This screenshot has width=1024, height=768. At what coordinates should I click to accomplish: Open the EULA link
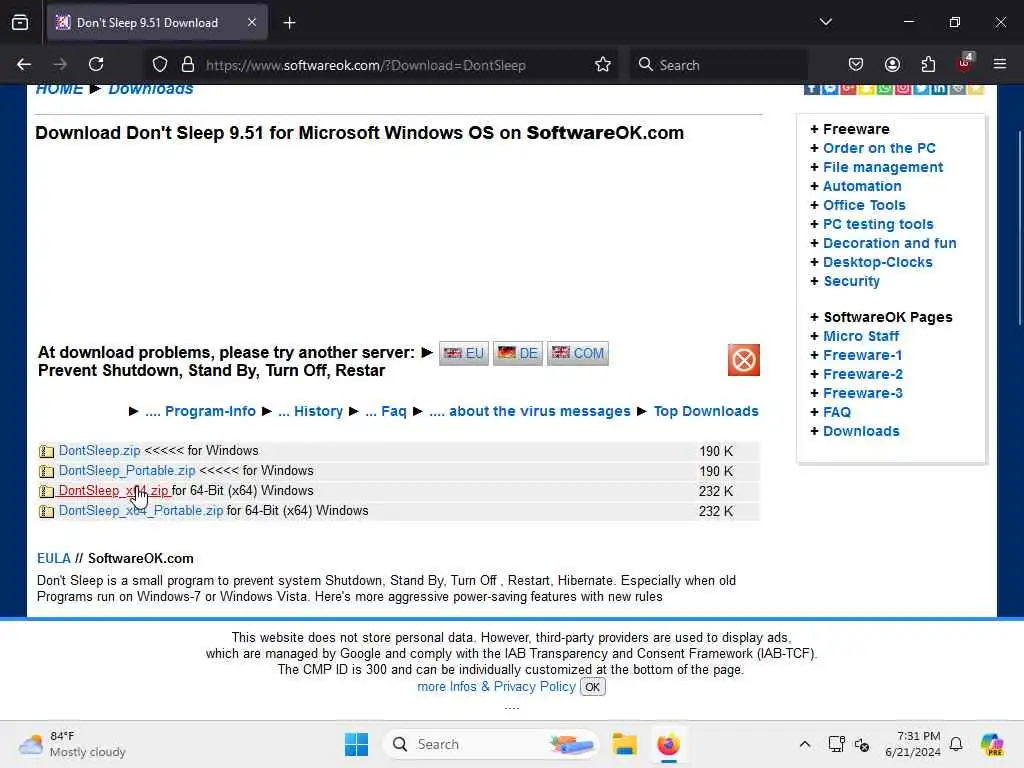[x=54, y=558]
